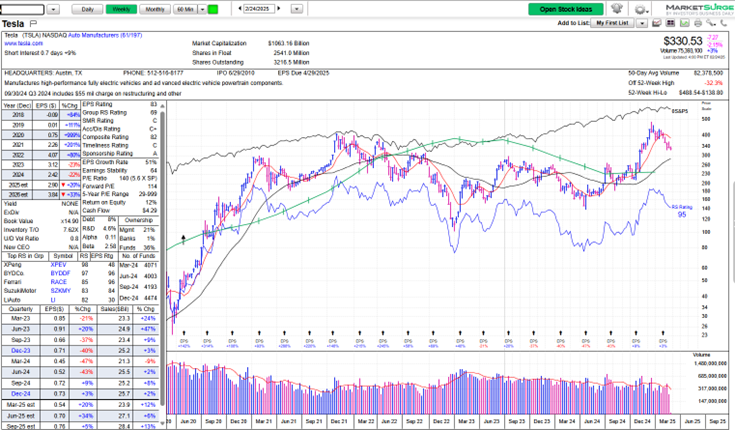The height and width of the screenshot is (430, 735).
Task: Click the $330.53 price text
Action: coord(683,41)
